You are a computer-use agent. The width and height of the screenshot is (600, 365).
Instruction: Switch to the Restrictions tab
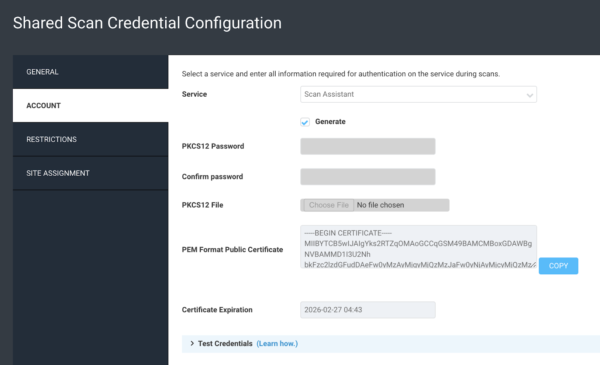click(90, 139)
